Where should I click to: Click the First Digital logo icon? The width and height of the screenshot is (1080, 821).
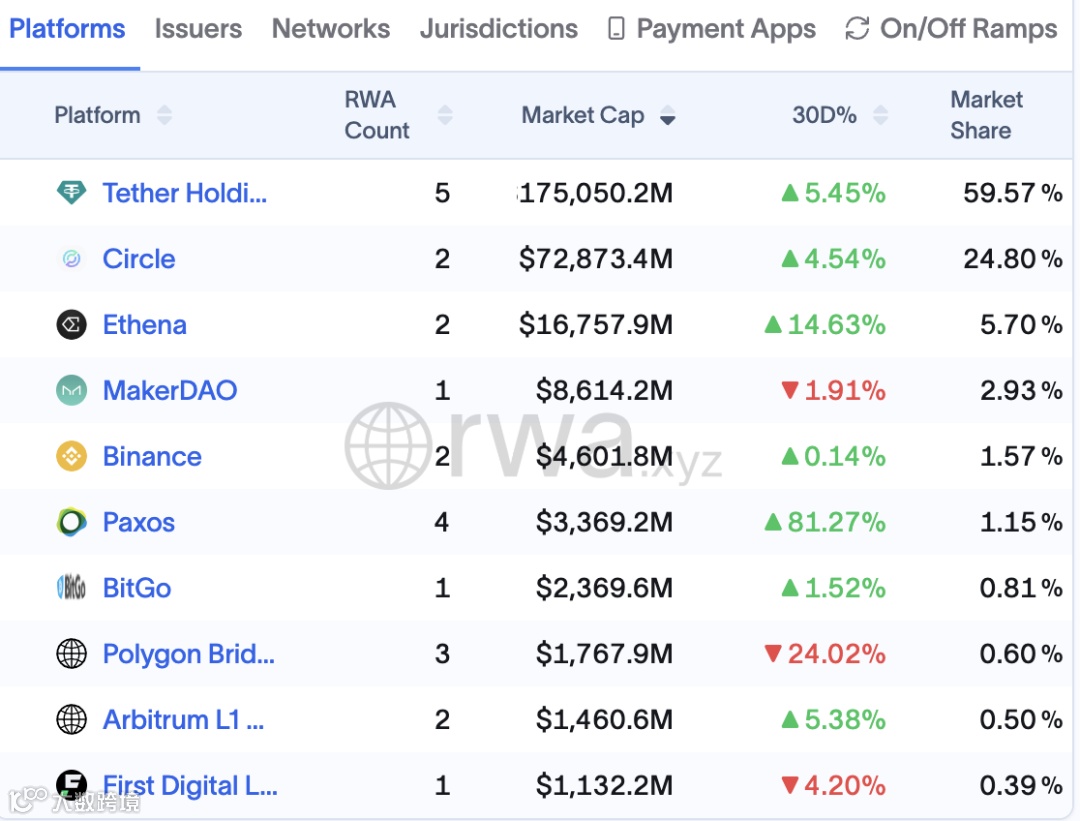click(x=72, y=784)
